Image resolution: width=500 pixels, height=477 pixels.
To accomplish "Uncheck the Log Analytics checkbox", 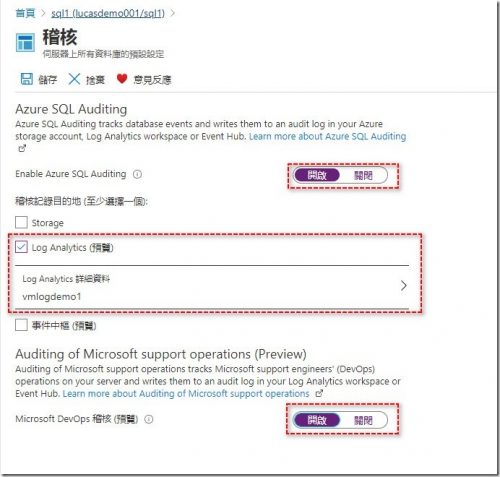I will click(21, 247).
